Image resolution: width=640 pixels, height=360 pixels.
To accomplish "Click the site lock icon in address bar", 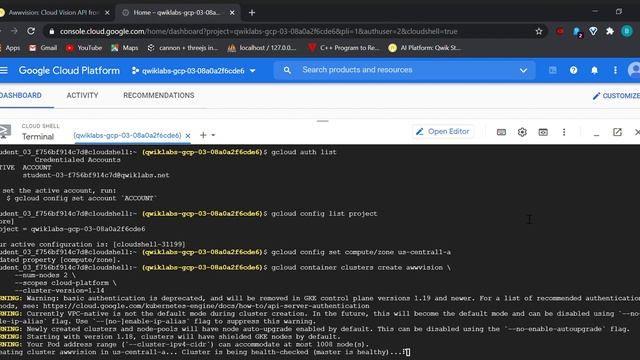I will (51, 31).
